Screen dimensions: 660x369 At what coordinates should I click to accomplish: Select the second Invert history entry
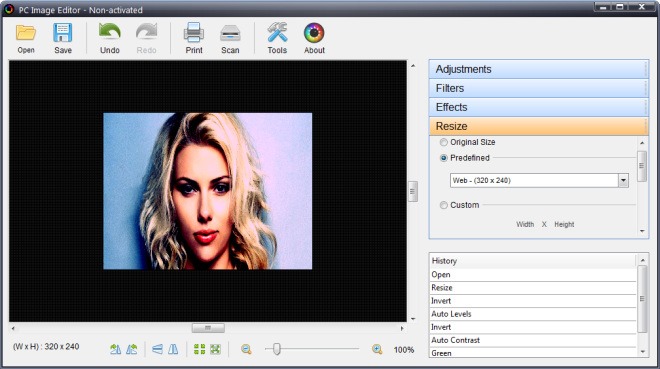[533, 327]
